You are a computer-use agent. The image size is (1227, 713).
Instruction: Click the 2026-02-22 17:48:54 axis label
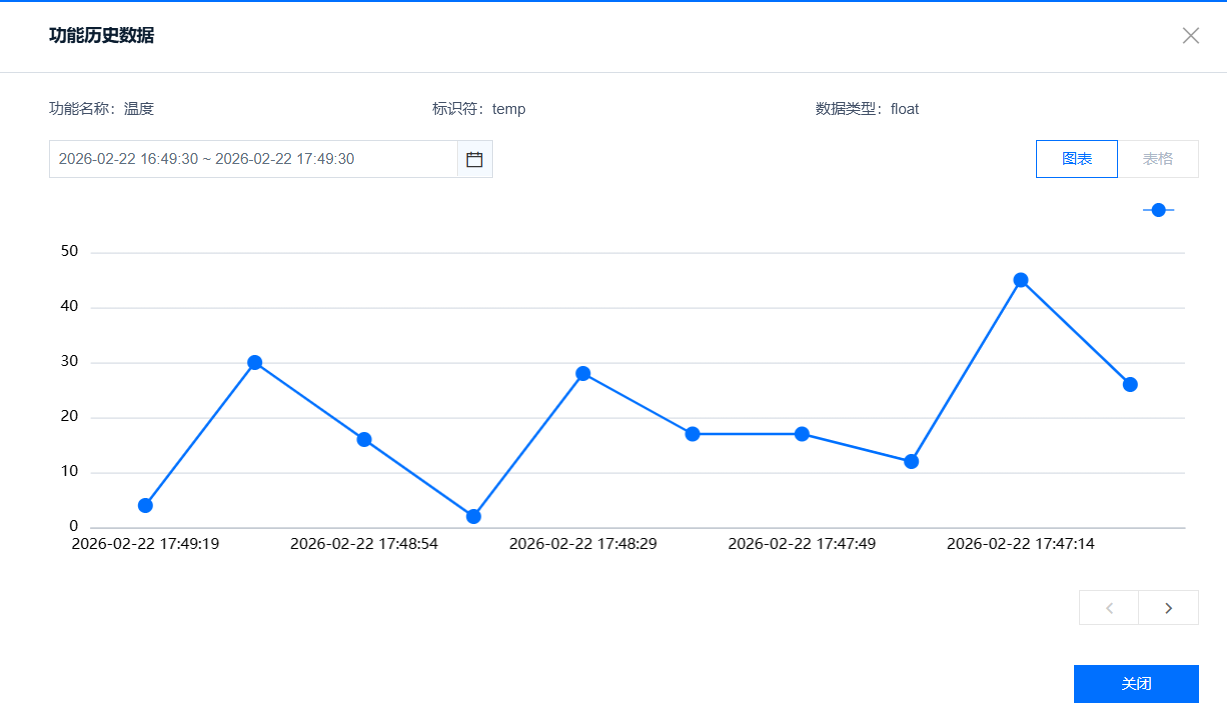point(364,544)
